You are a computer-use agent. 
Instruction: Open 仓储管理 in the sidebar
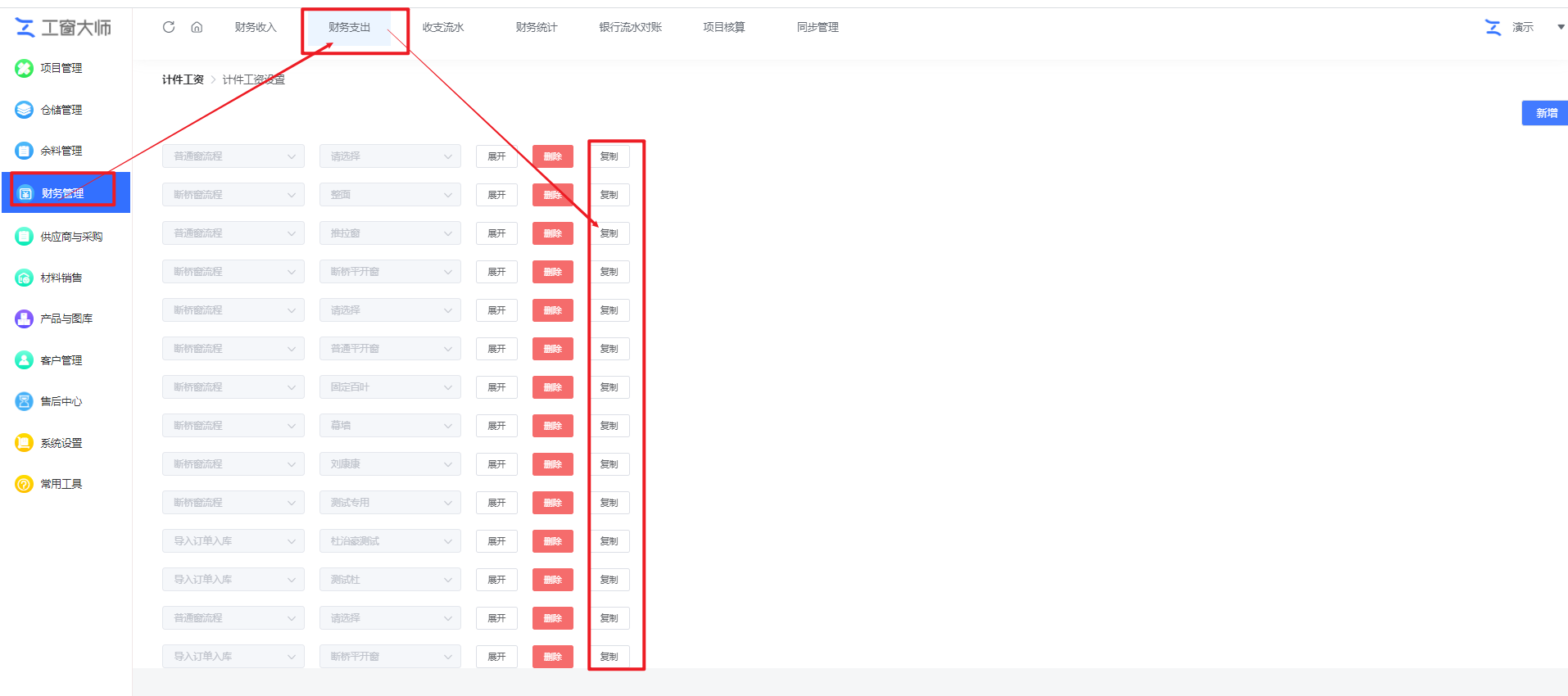61,110
